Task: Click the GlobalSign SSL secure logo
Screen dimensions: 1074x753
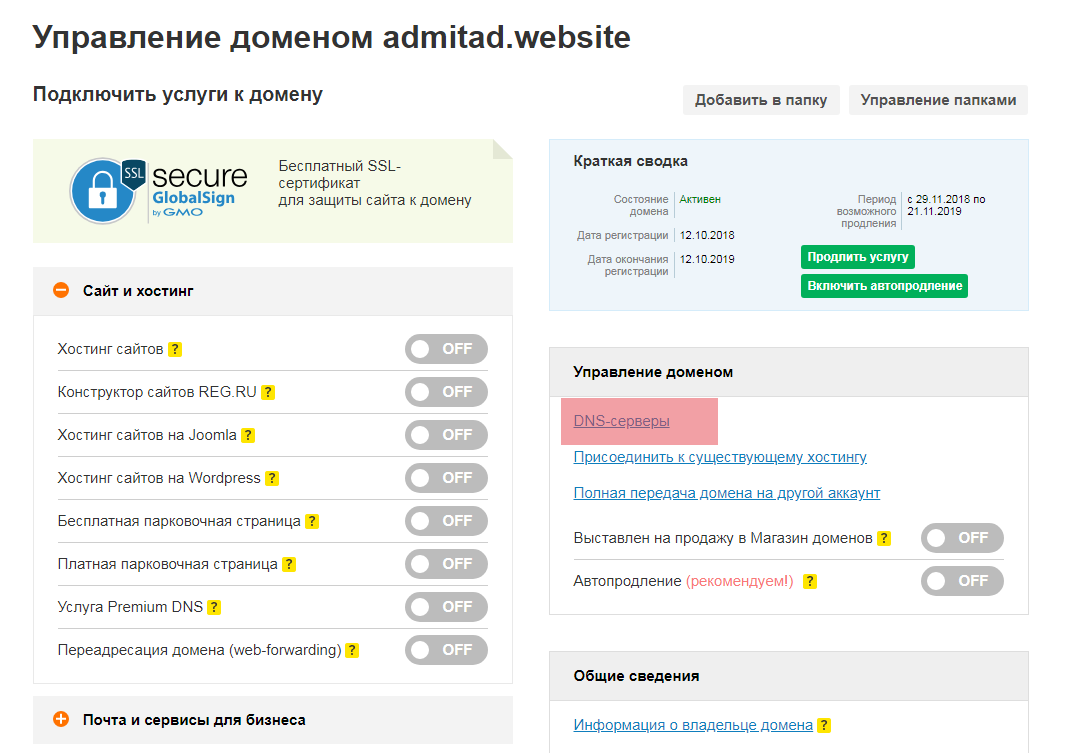Action: click(159, 190)
